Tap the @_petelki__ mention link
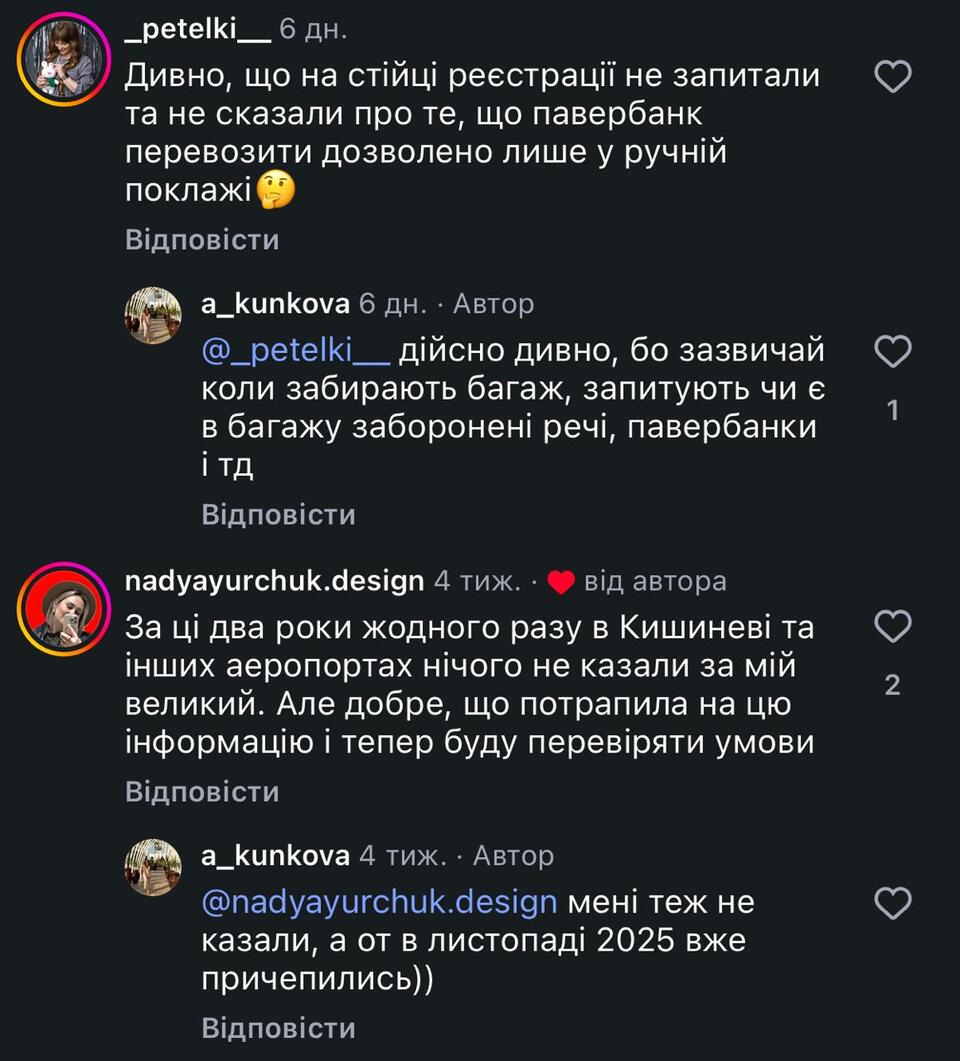This screenshot has width=960, height=1061. click(x=295, y=352)
